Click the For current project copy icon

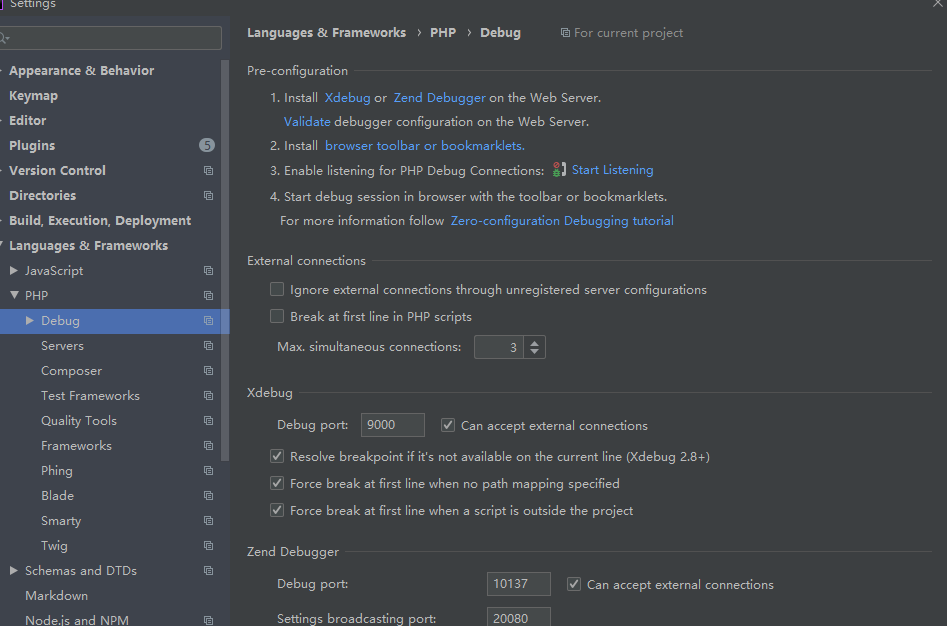(565, 33)
